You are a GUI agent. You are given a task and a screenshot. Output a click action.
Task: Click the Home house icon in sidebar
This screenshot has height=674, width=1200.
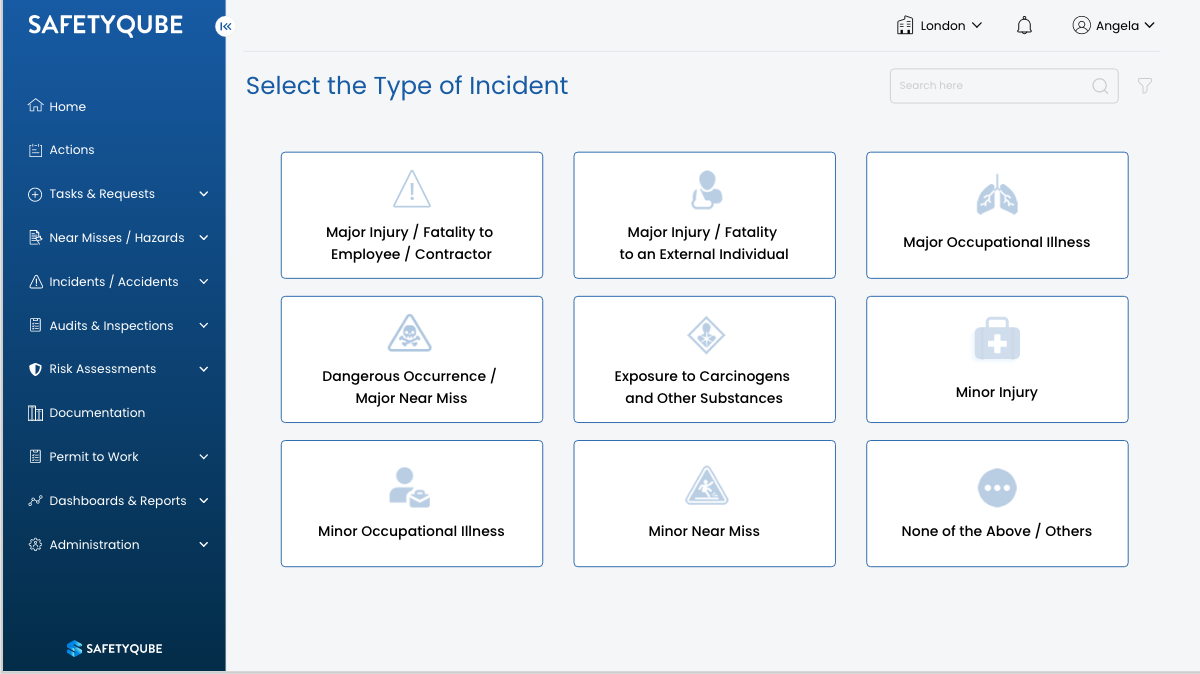pos(36,106)
